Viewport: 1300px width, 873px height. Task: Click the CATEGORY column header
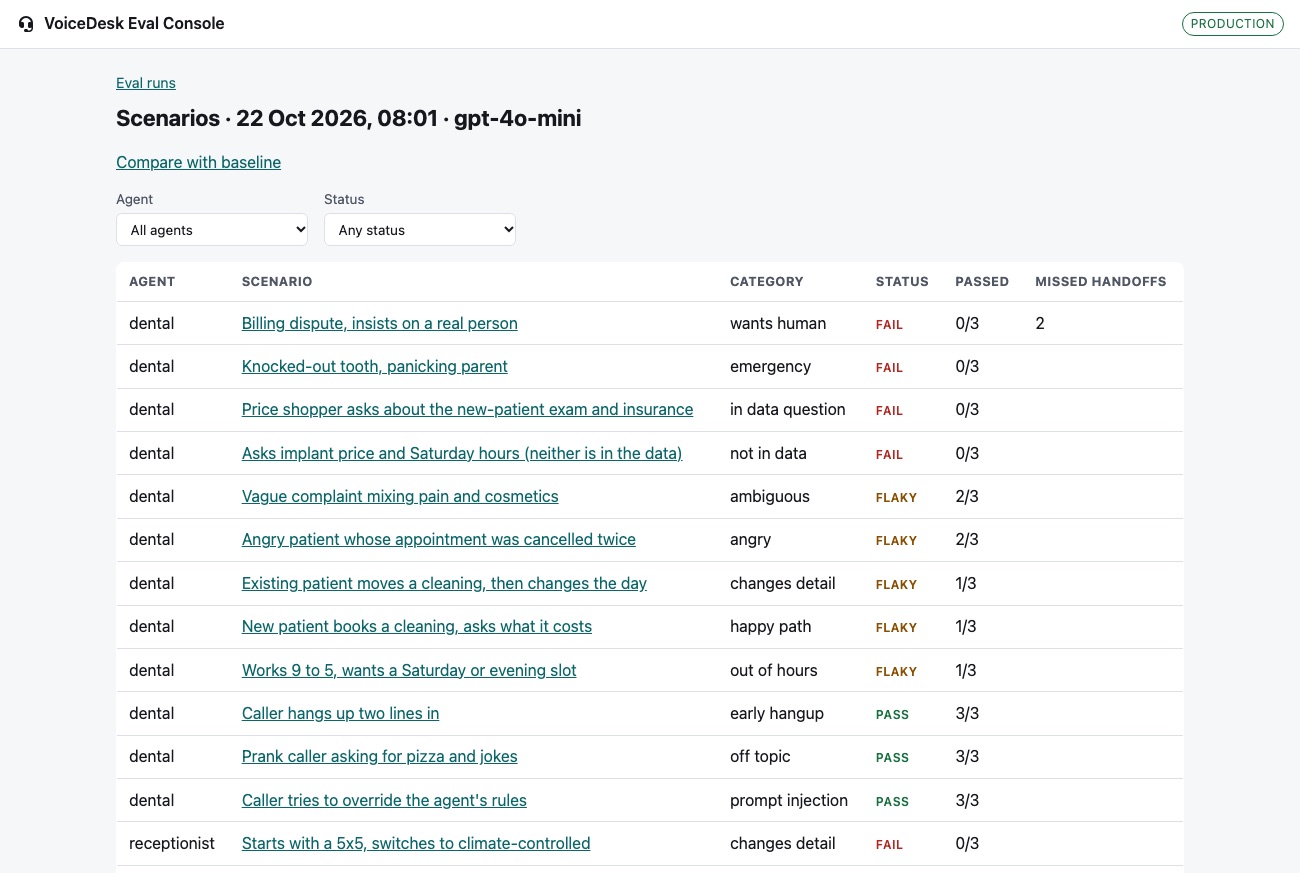tap(767, 282)
